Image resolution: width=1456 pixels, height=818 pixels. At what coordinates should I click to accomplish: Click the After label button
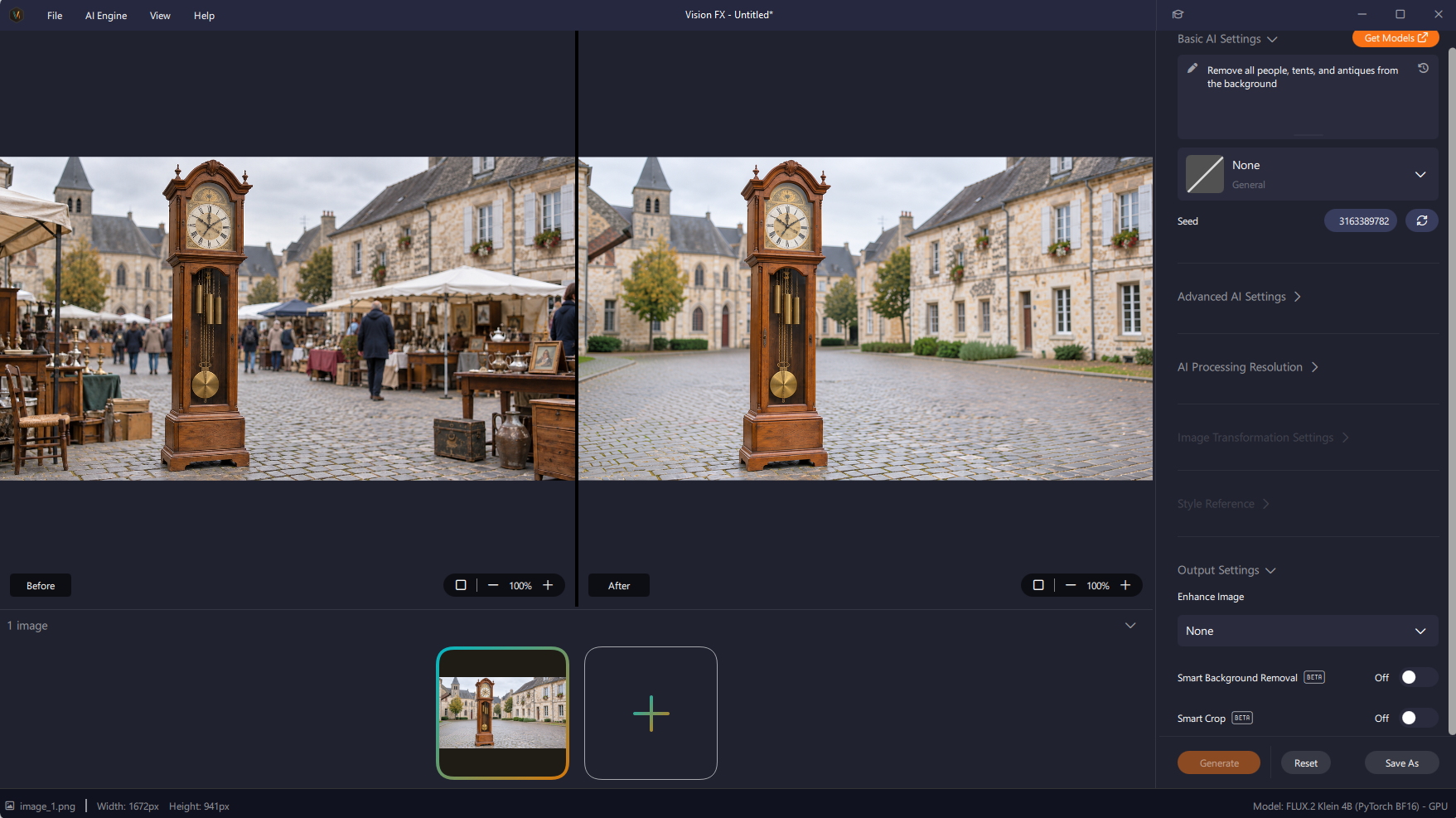point(619,585)
